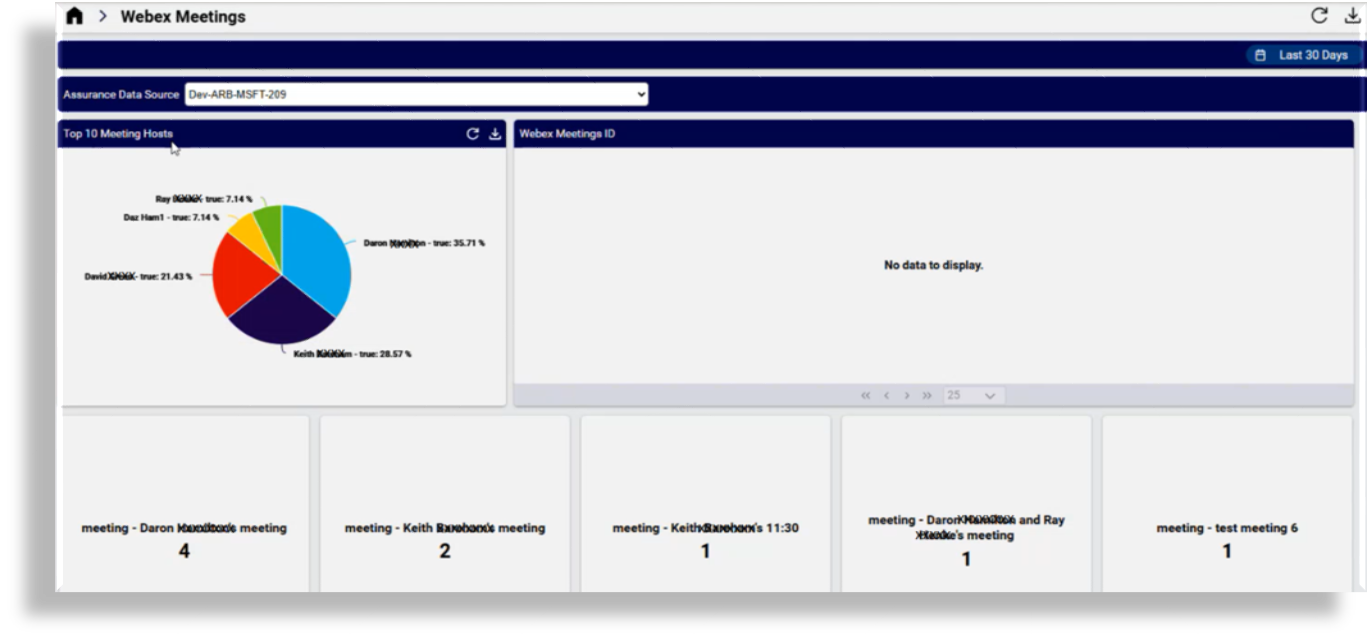Click the calendar icon on Last 30 Days
The height and width of the screenshot is (641, 1369).
tap(1259, 55)
